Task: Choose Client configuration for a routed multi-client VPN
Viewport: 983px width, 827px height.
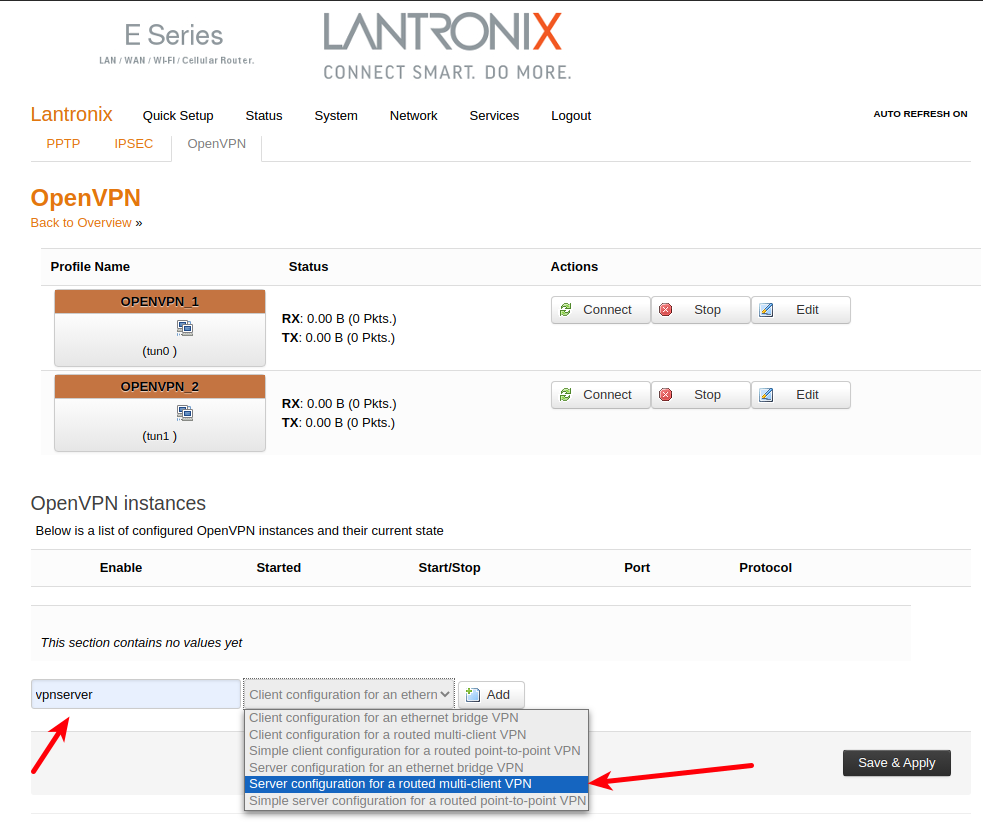Action: click(x=416, y=734)
